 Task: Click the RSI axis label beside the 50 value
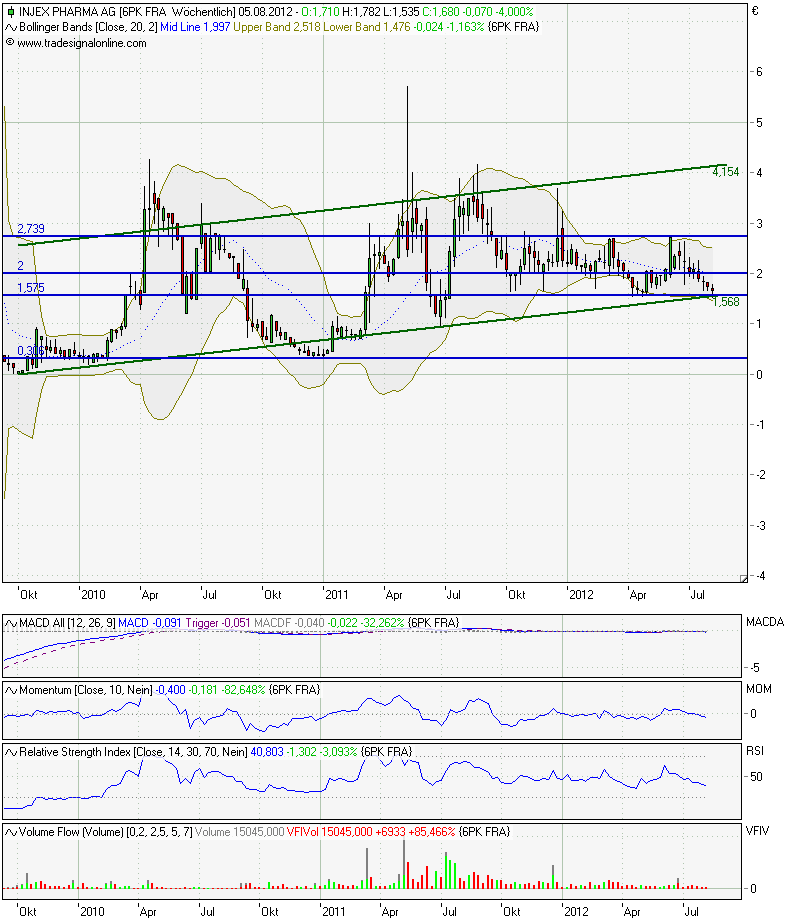click(x=755, y=751)
